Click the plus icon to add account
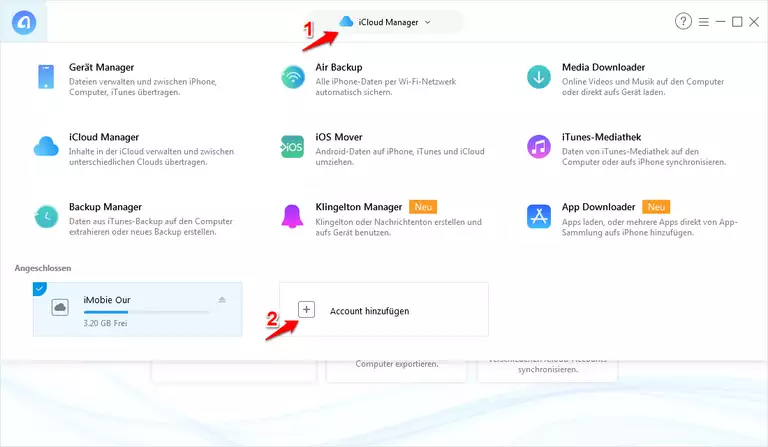This screenshot has height=447, width=768. coord(307,310)
